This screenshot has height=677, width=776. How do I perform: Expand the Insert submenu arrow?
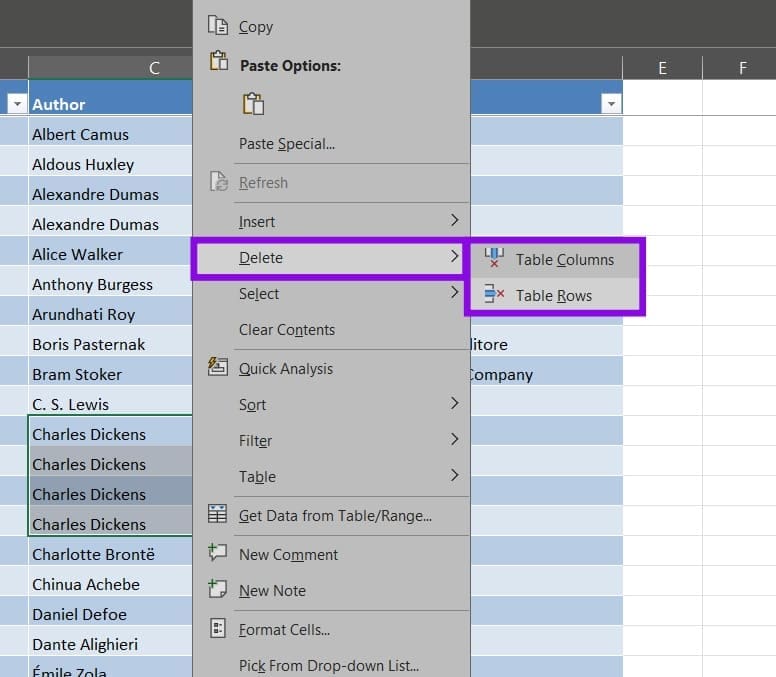tap(454, 220)
